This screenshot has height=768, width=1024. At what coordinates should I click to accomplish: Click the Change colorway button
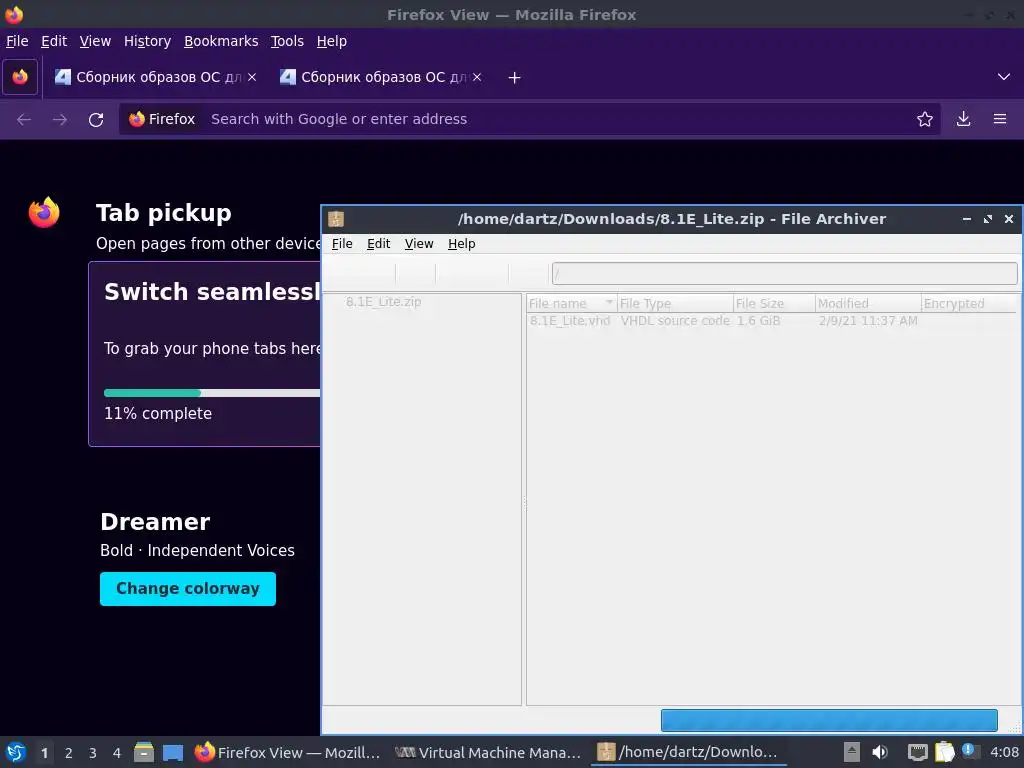point(188,589)
